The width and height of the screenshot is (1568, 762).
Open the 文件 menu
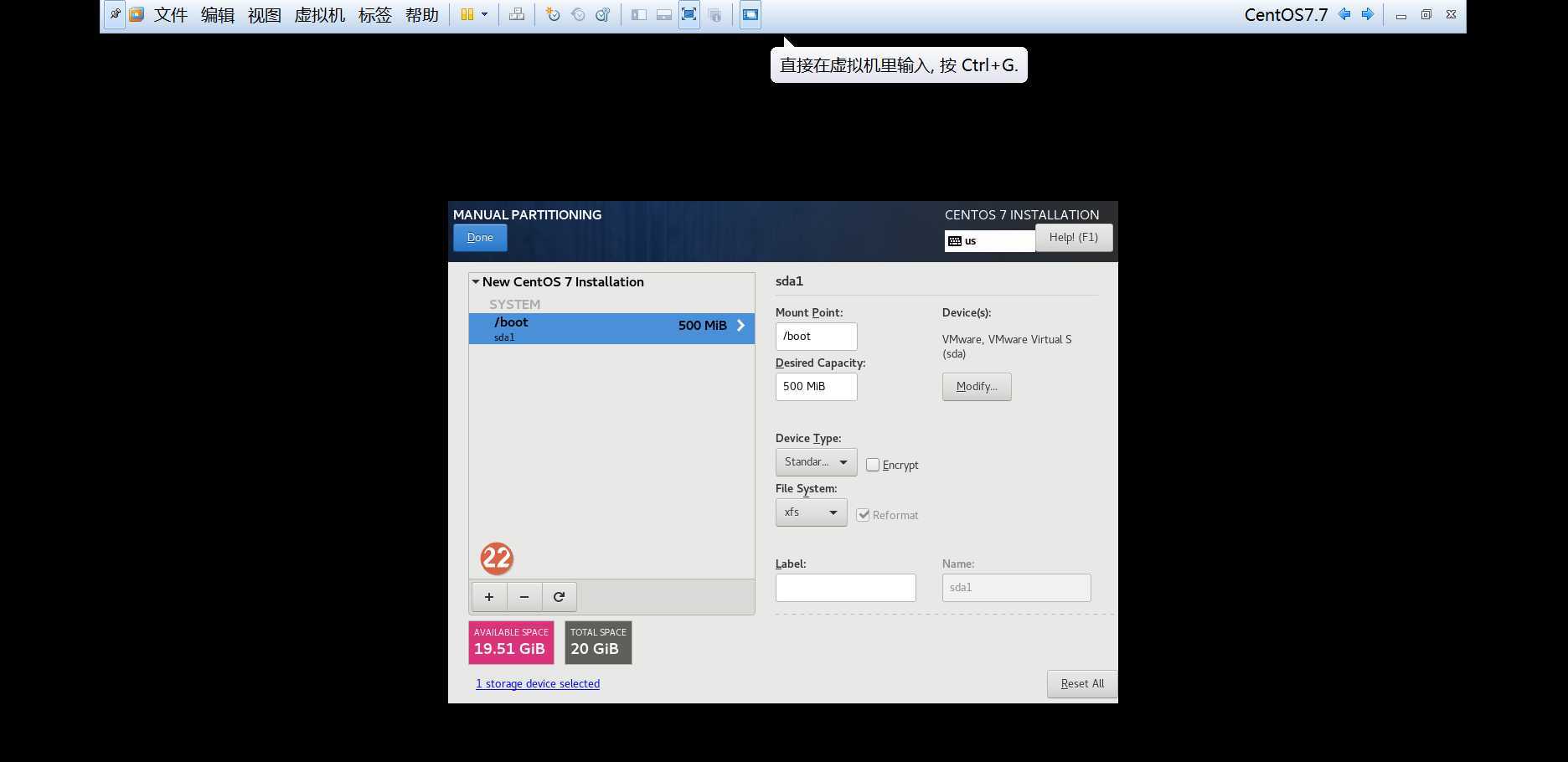pos(171,15)
